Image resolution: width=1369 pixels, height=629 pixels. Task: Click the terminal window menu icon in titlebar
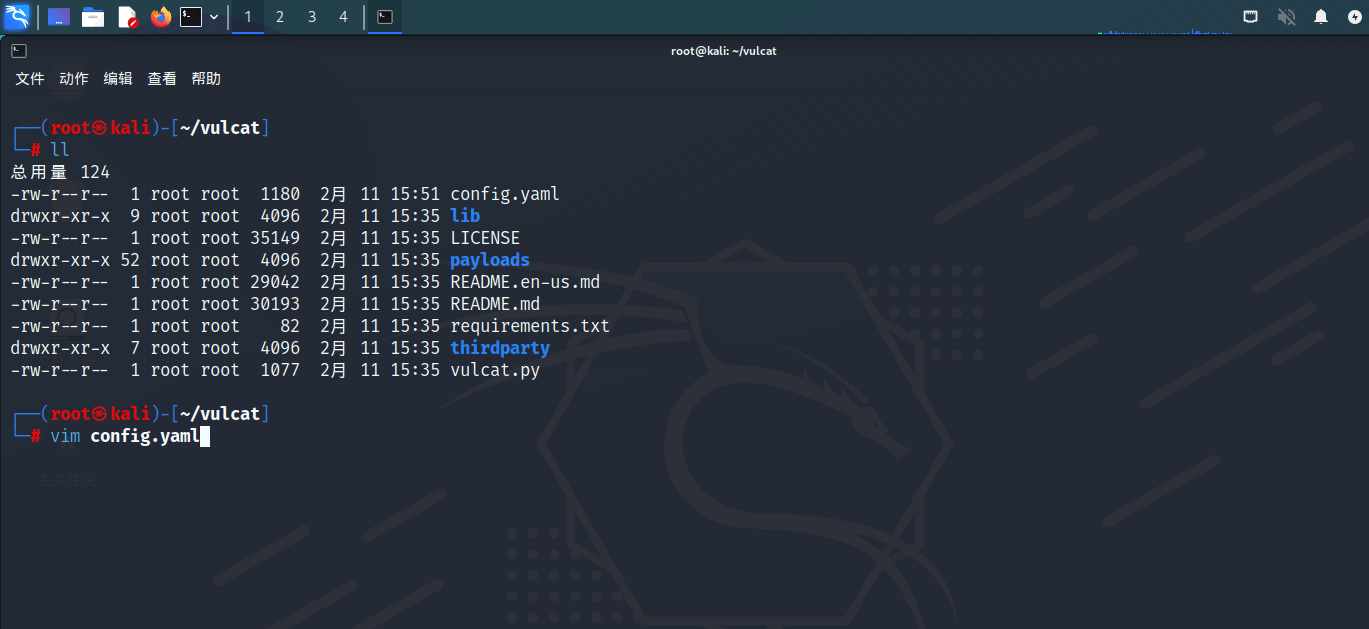coord(18,50)
